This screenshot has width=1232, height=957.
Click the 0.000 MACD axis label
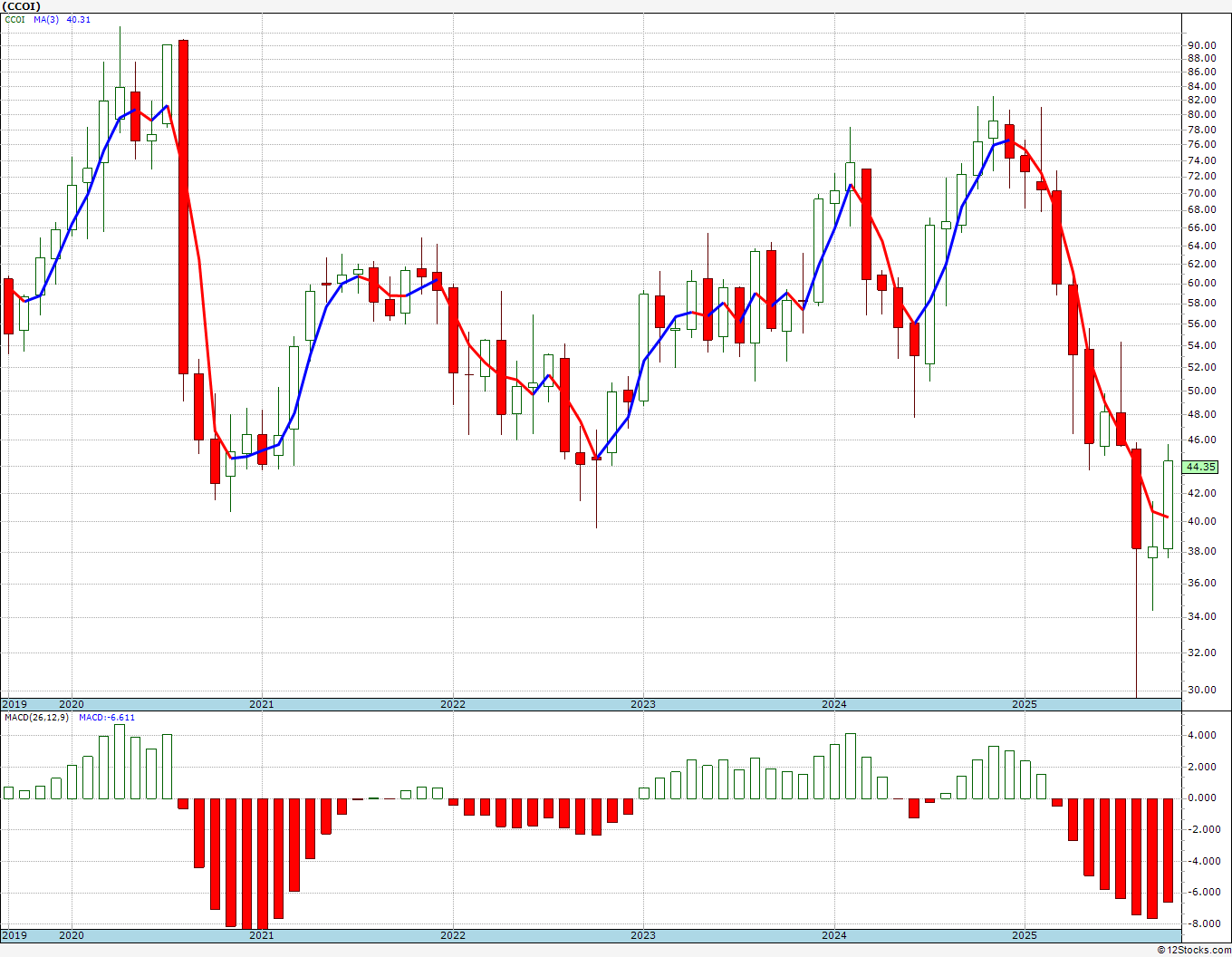(1201, 797)
